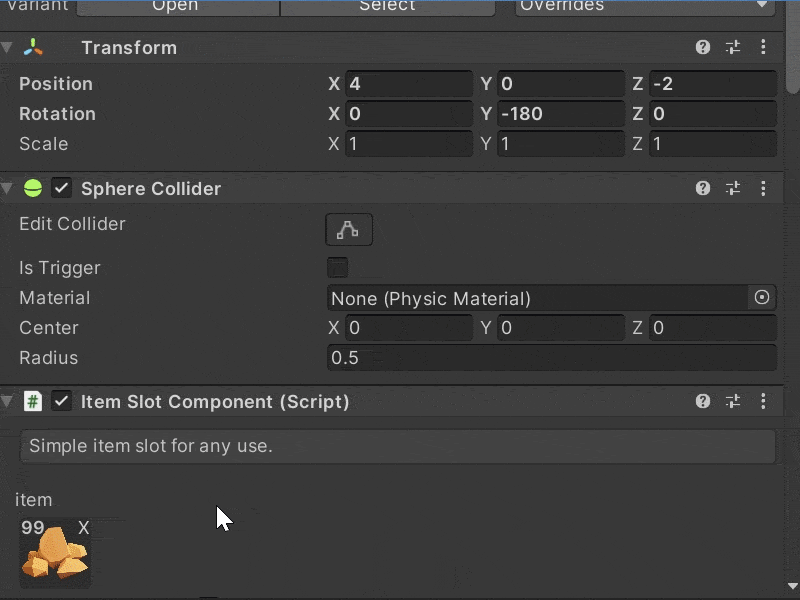
Task: Click the Radius value field
Action: click(550, 358)
